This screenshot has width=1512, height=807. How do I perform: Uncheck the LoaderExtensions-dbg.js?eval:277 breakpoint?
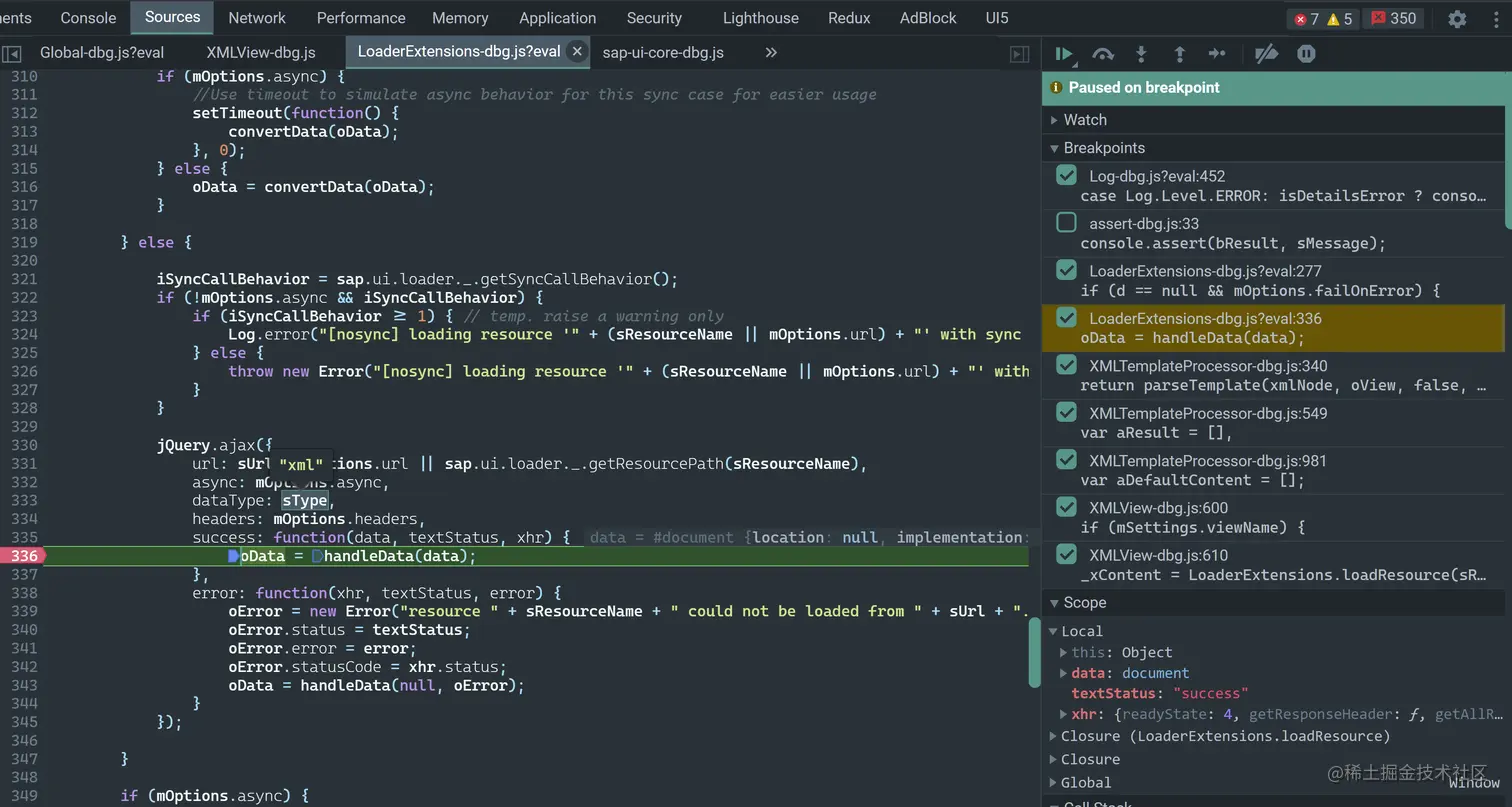click(x=1067, y=270)
